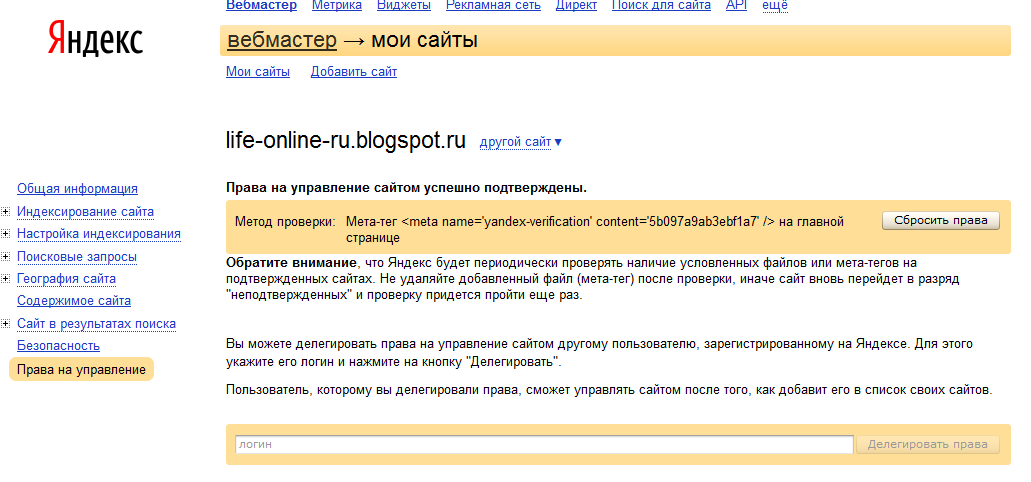Expand the Индексирование сайта tree node
This screenshot has width=1031, height=482.
coord(5,212)
